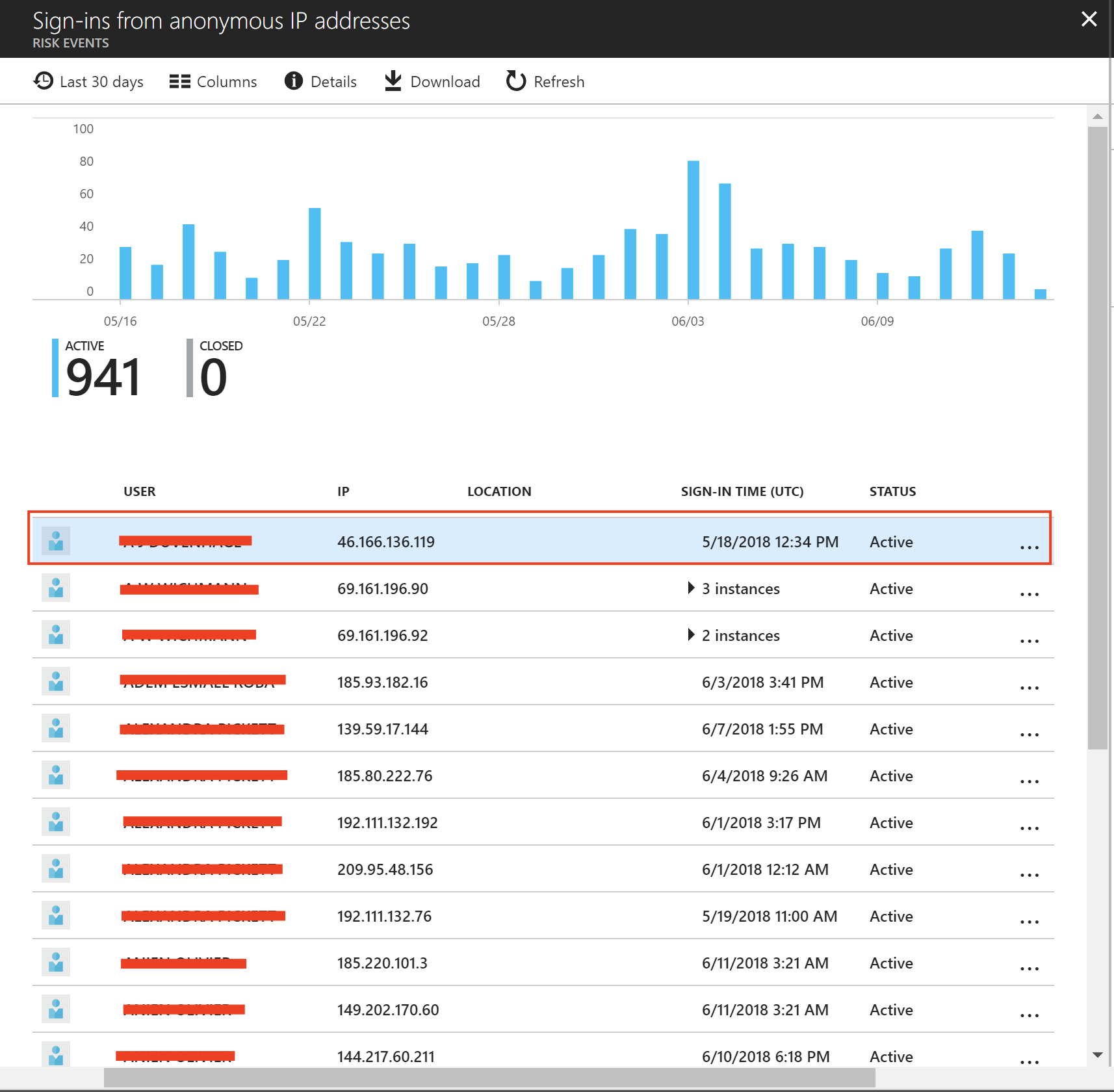
Task: Open ellipsis menu for 139.59.17.144 row
Action: tap(1029, 734)
